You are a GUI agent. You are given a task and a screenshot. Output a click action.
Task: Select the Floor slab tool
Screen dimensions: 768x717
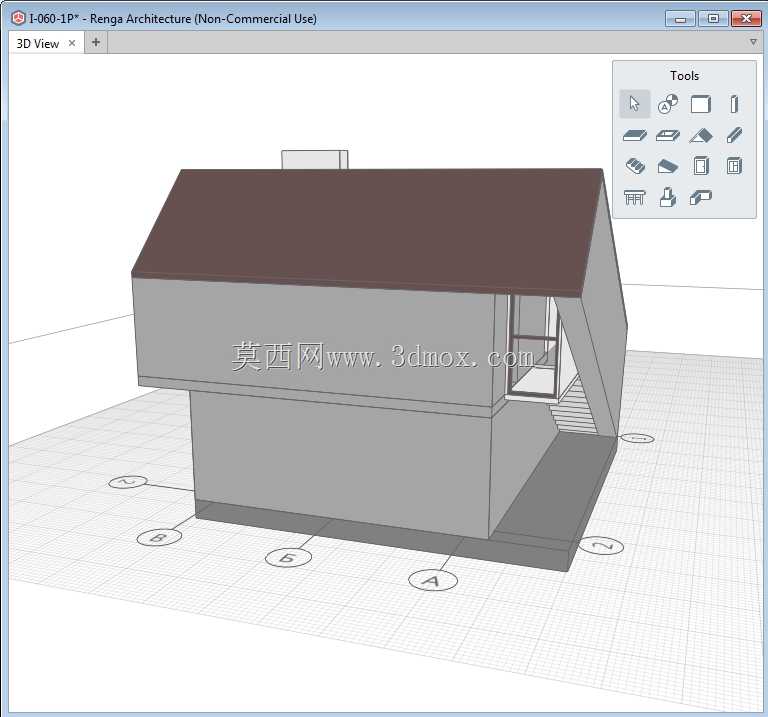coord(635,135)
